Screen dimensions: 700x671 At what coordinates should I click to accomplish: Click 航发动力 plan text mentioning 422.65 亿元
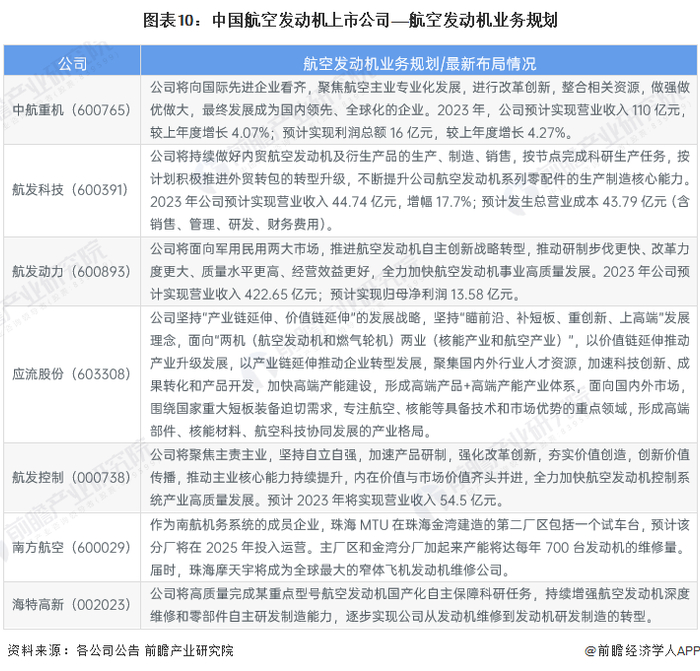(420, 271)
